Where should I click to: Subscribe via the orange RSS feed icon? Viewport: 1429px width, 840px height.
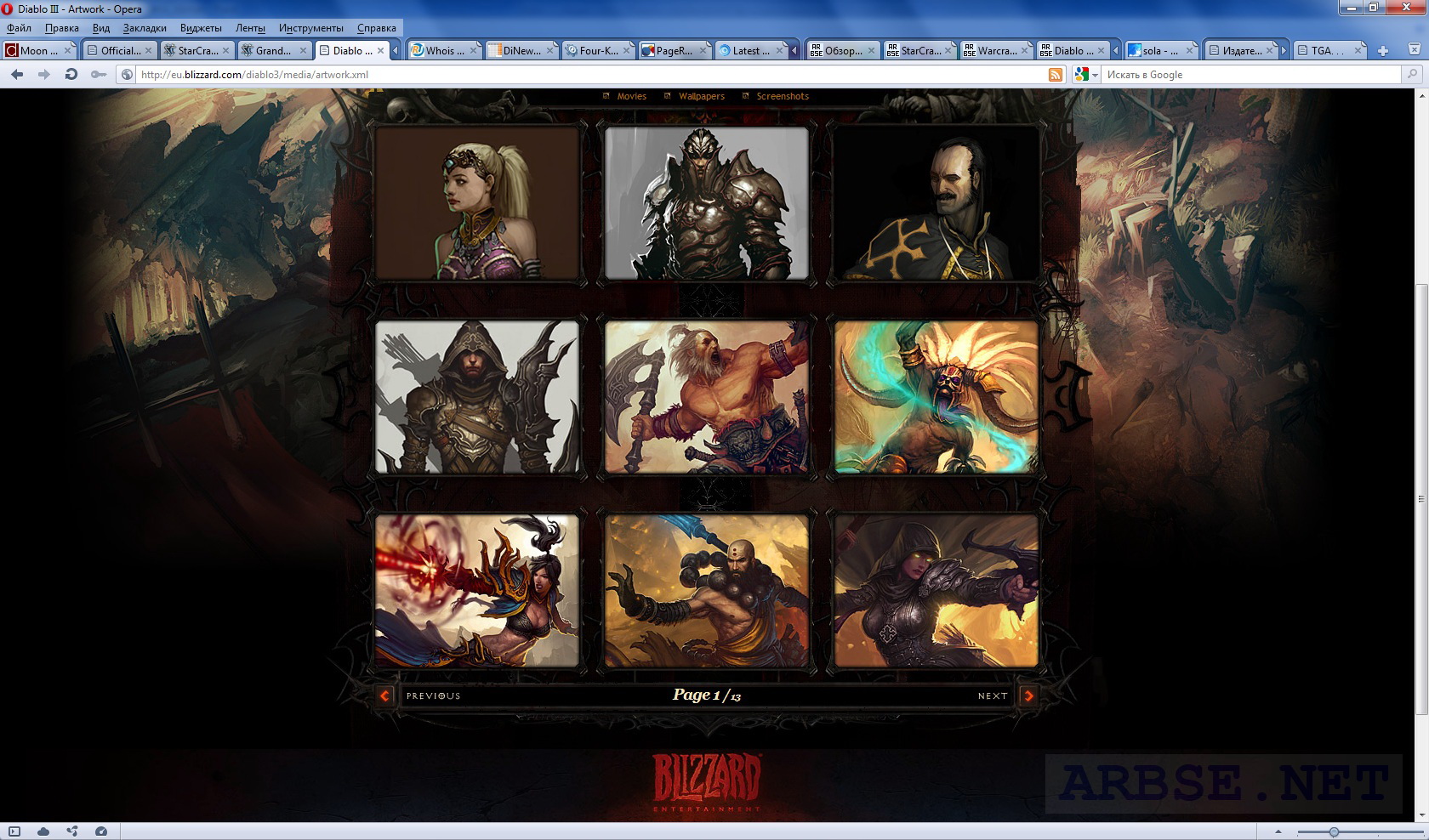(1056, 75)
